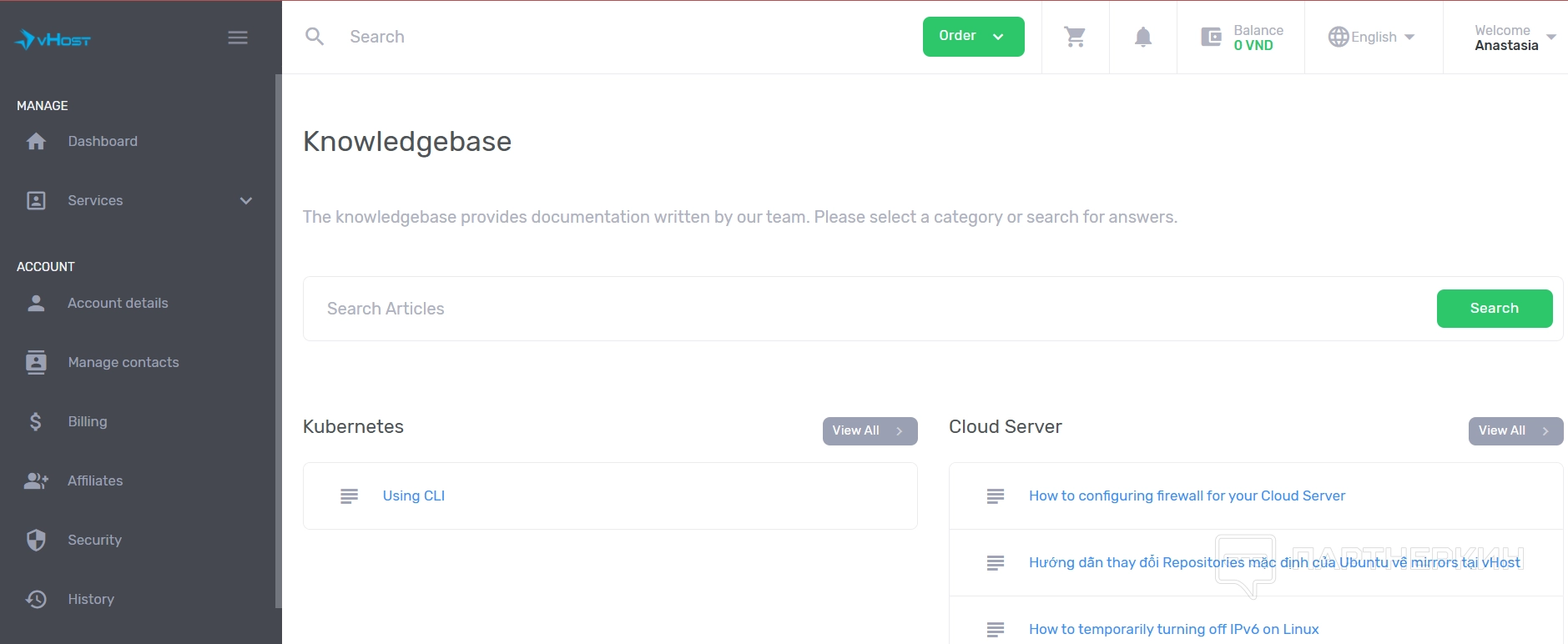1568x644 pixels.
Task: Open the firewall configuration article link
Action: point(1186,496)
